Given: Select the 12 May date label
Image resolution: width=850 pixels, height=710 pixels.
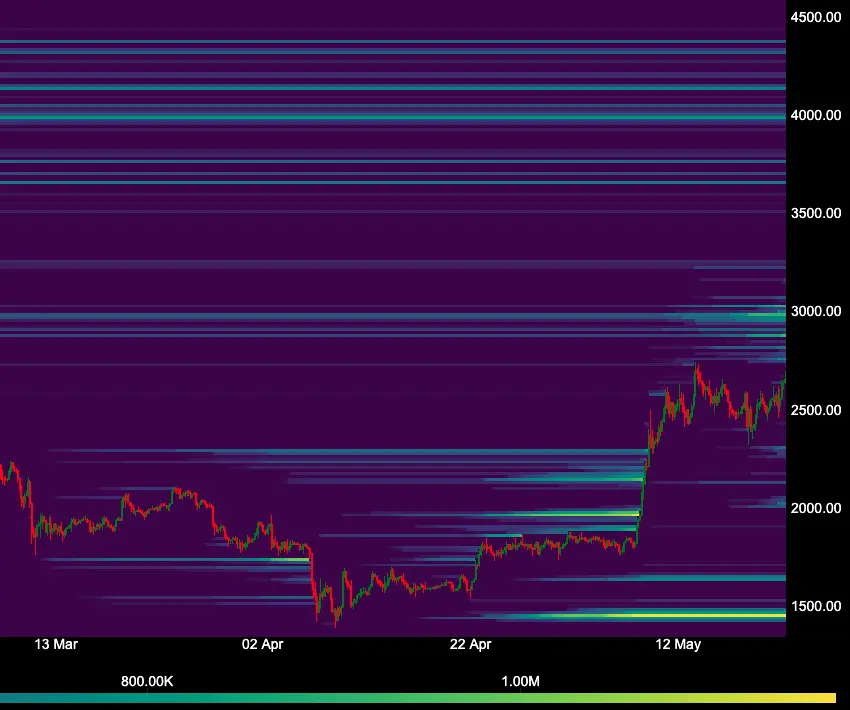Looking at the screenshot, I should (678, 644).
